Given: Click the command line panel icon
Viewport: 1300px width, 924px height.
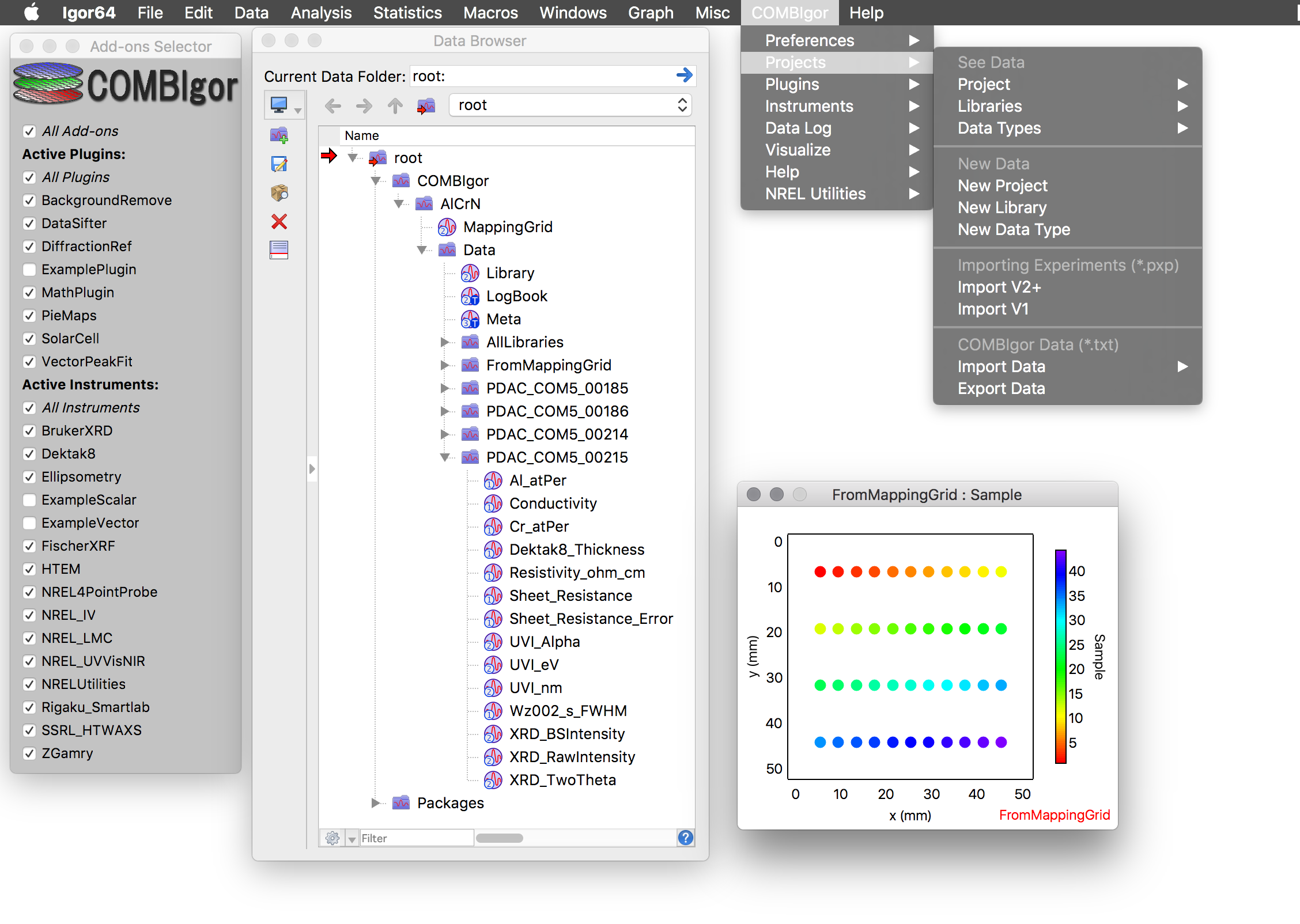Looking at the screenshot, I should tap(279, 250).
